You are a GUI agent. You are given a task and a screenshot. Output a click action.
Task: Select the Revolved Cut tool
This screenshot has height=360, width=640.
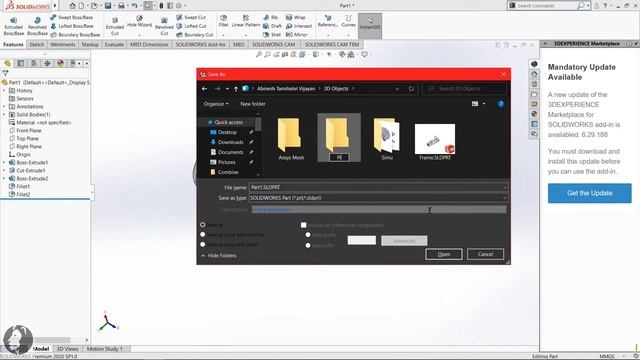(164, 27)
